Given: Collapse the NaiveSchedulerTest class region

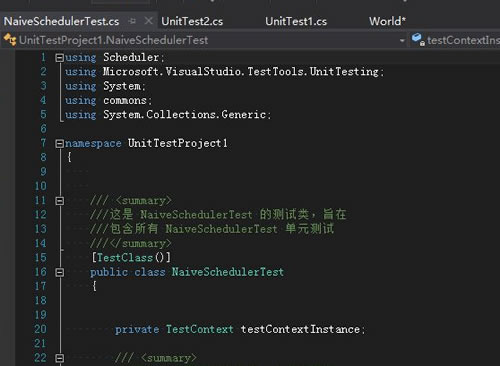Looking at the screenshot, I should coord(60,273).
